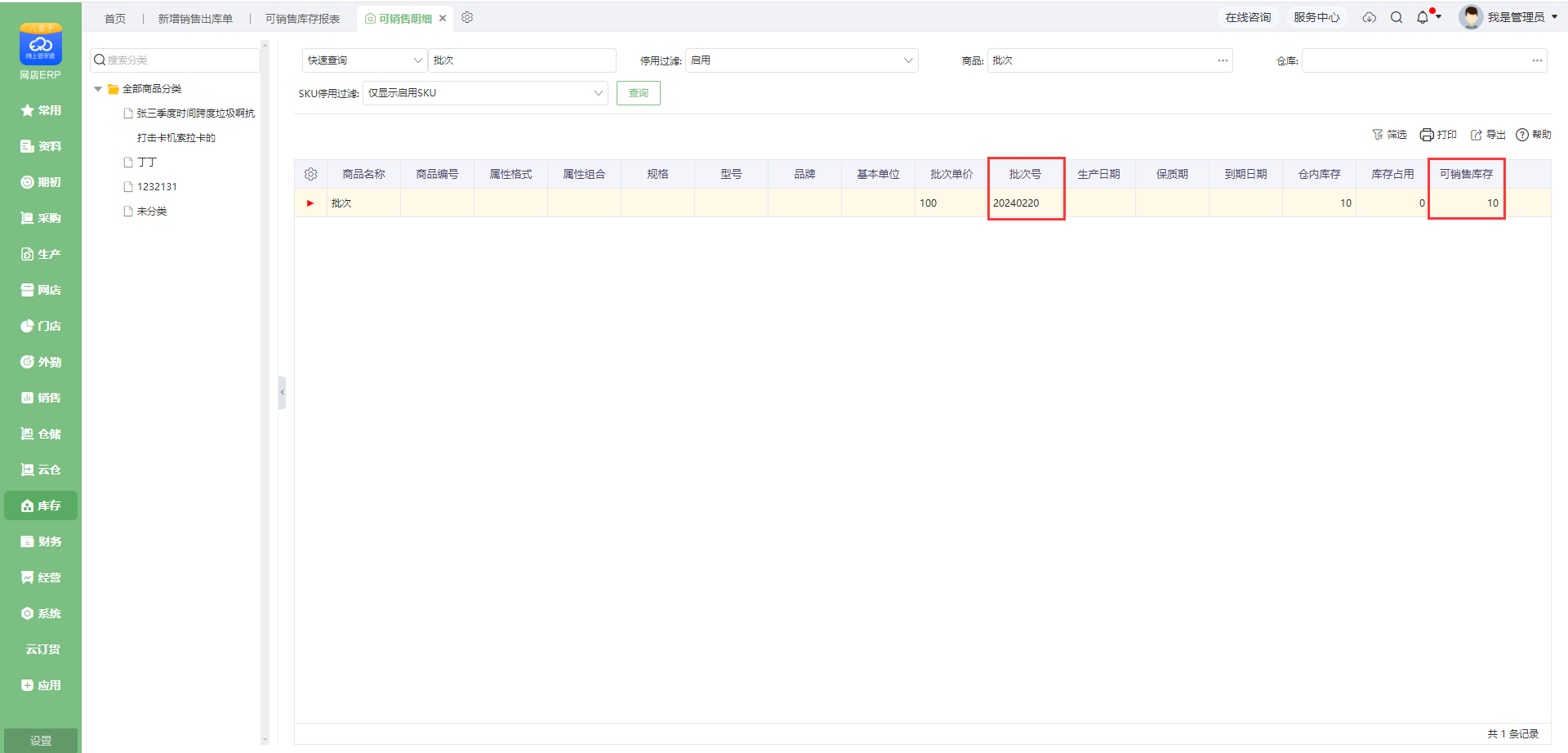Select the 可销售明细 tab
Viewport: 1568px width, 753px height.
405,18
